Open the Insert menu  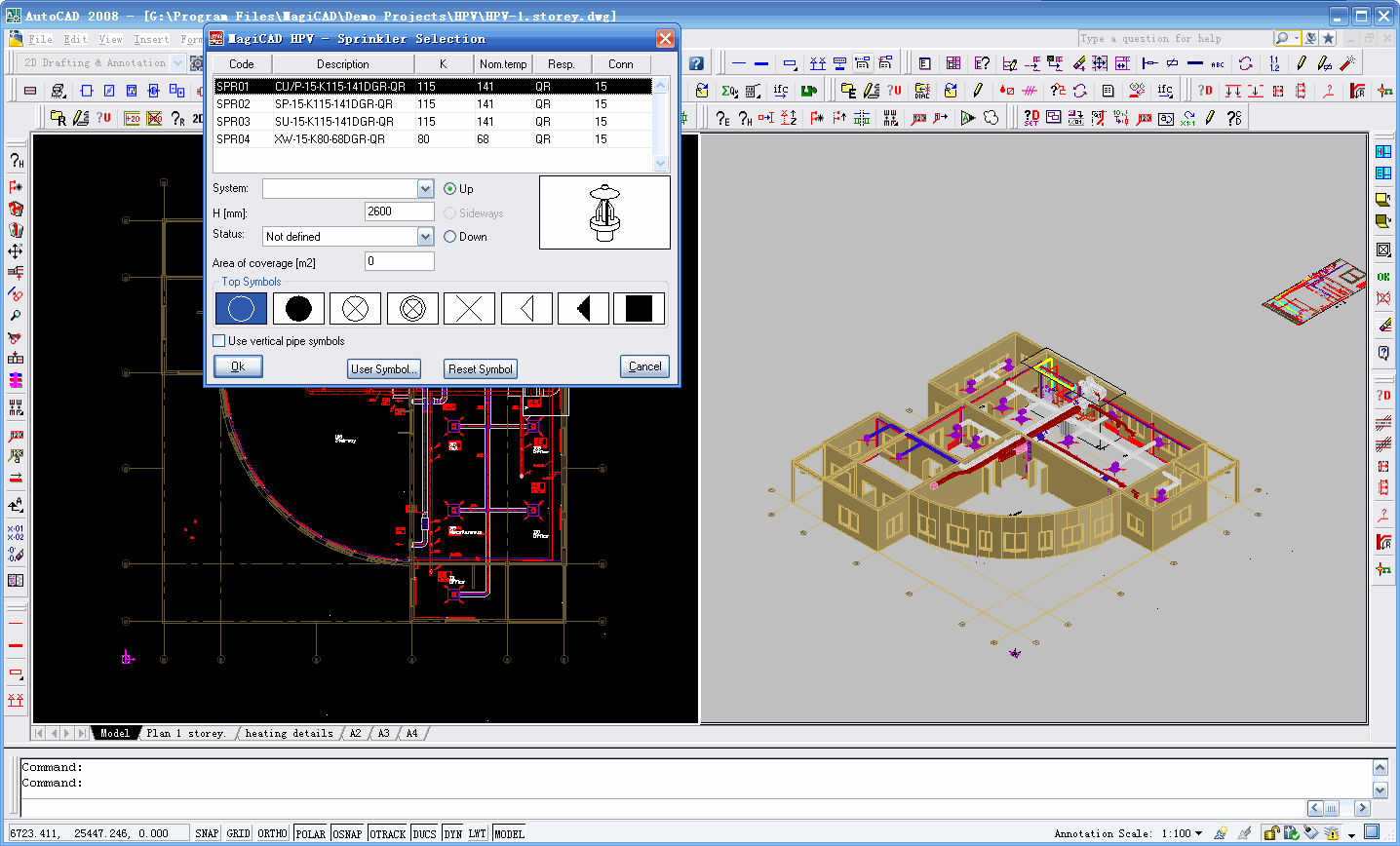pos(151,39)
